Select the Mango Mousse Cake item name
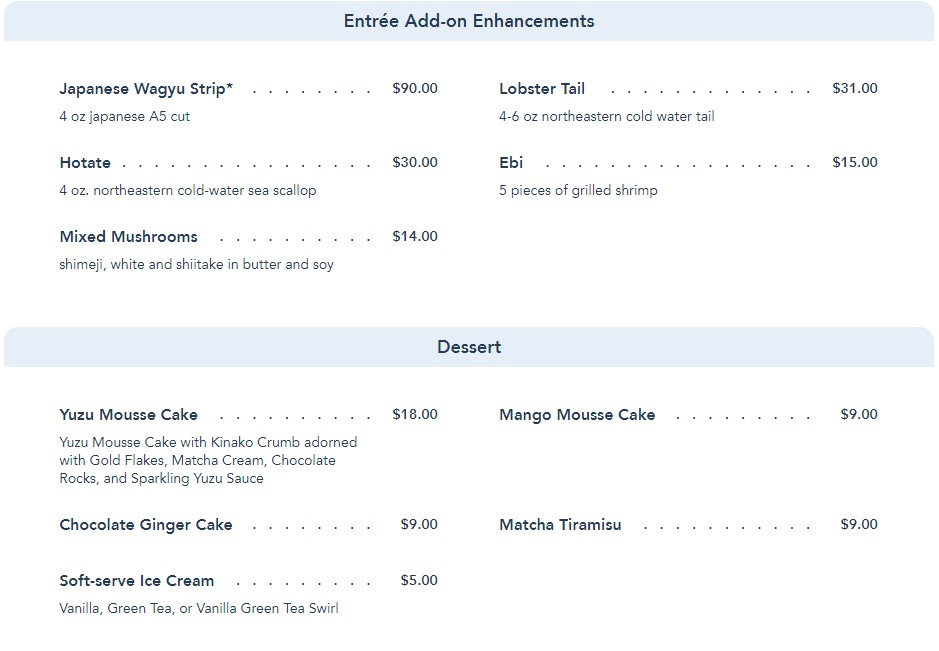Viewport: 939px width, 651px height. [577, 415]
